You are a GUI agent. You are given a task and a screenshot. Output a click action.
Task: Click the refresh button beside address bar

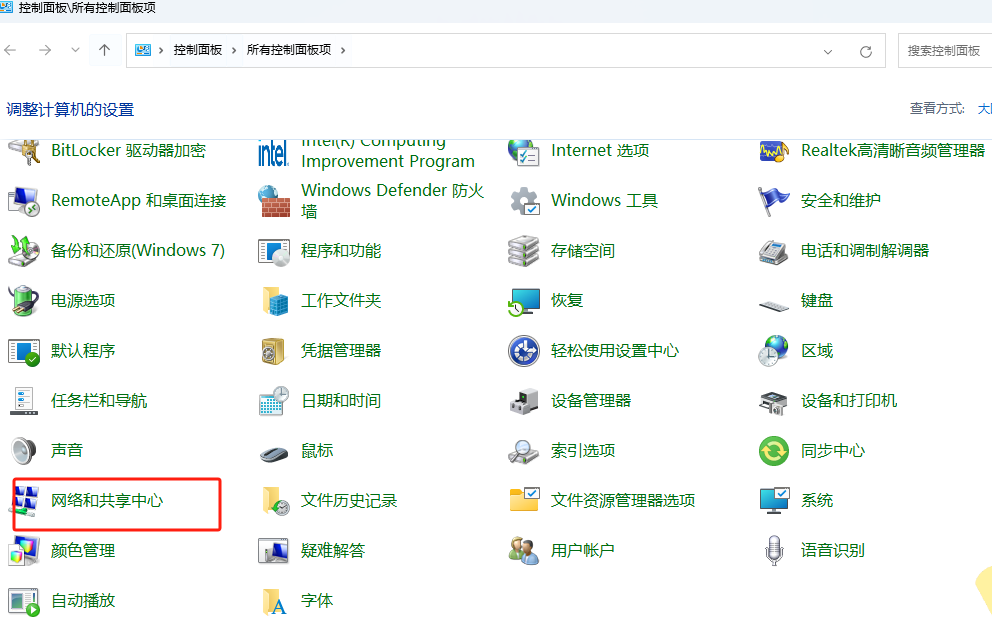pos(866,51)
